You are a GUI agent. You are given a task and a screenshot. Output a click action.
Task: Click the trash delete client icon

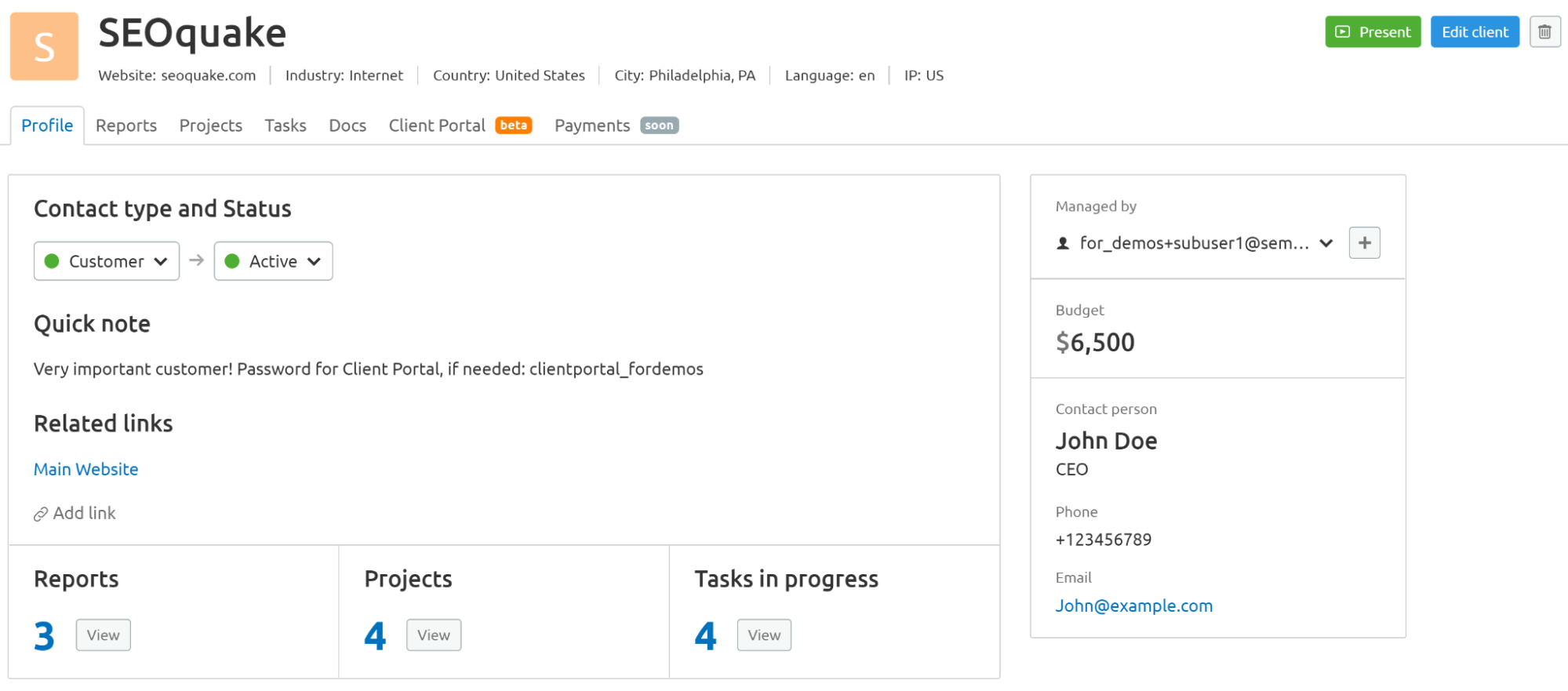[1544, 32]
